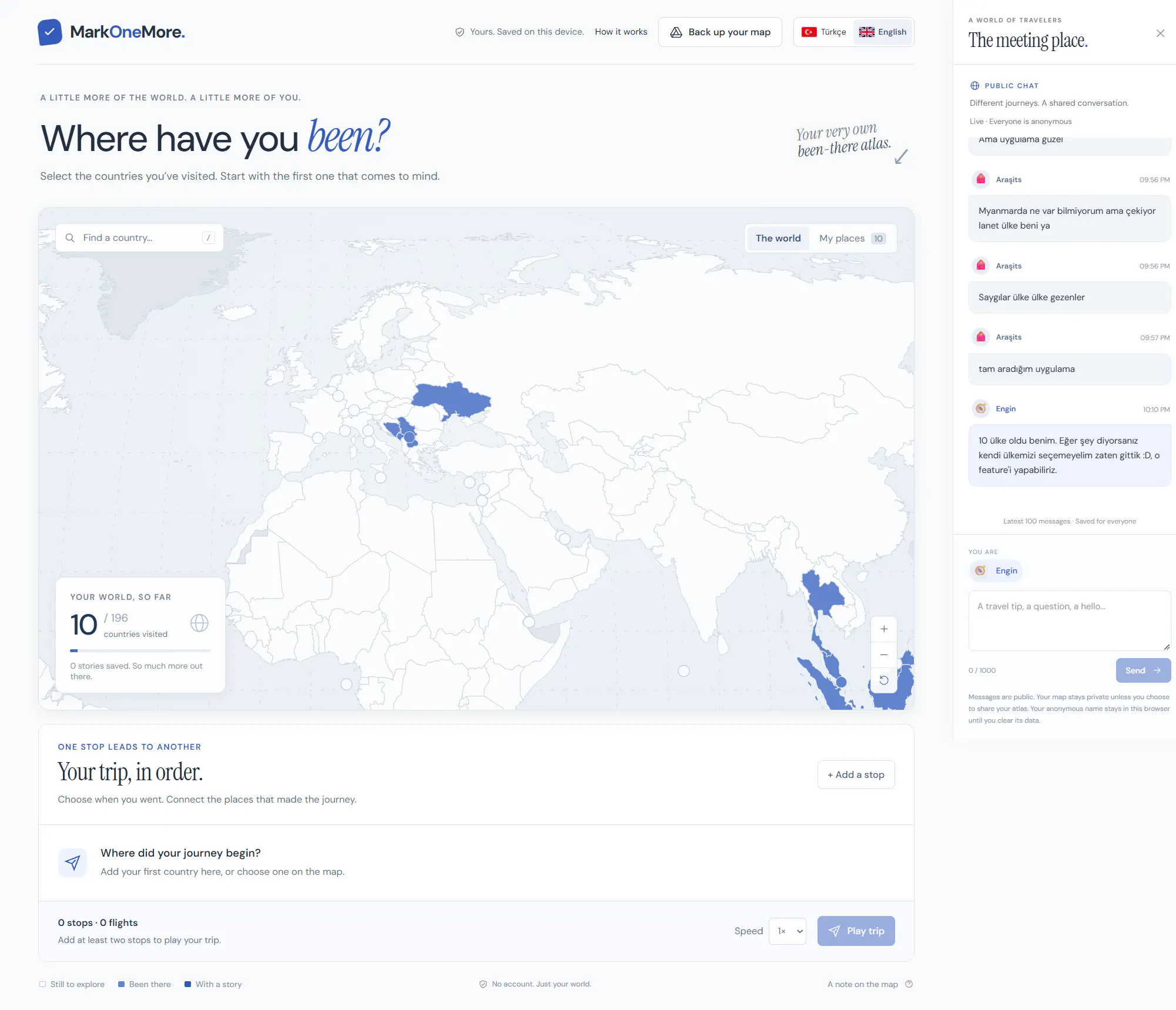The width and height of the screenshot is (1176, 1010).
Task: Click Engin avatar on the 10:10 PM message
Action: coord(981,409)
